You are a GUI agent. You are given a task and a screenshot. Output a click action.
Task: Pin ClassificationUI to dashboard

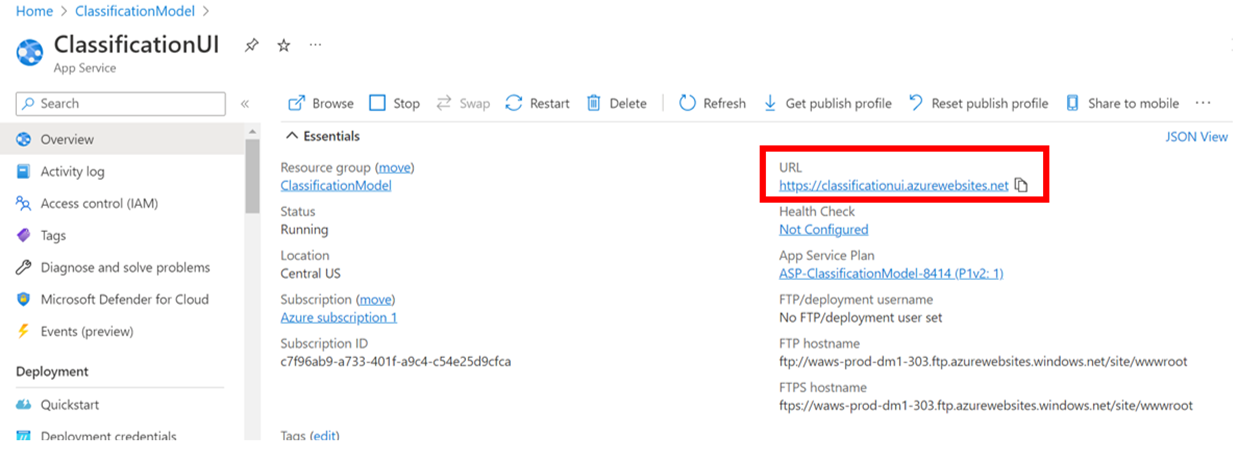click(x=252, y=46)
